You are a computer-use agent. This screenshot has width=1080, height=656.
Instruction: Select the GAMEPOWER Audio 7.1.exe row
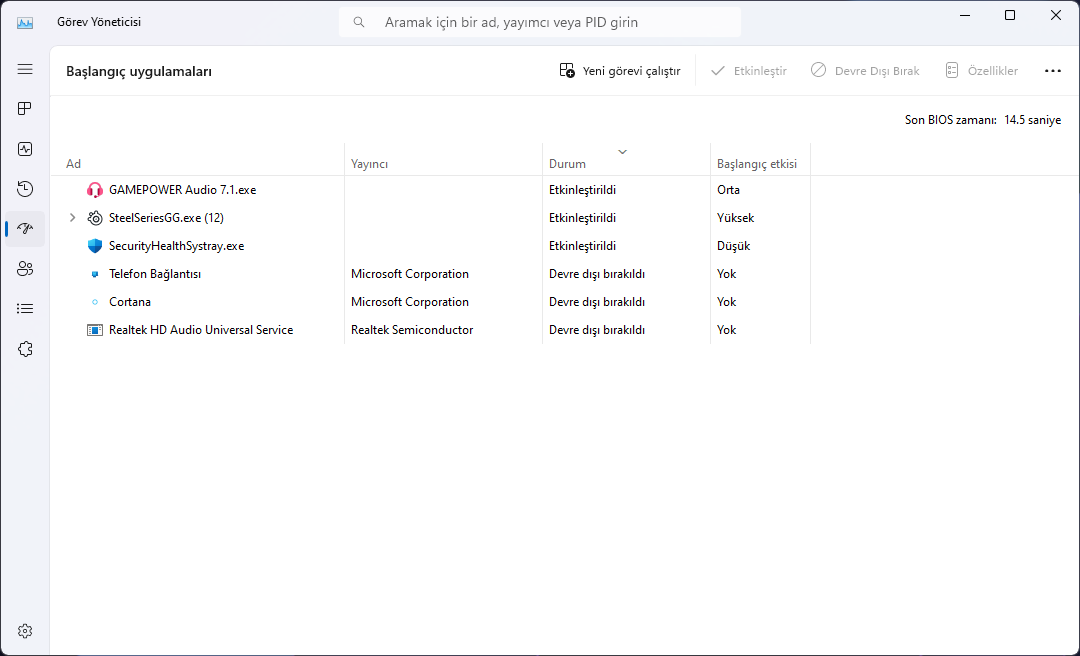click(x=182, y=190)
